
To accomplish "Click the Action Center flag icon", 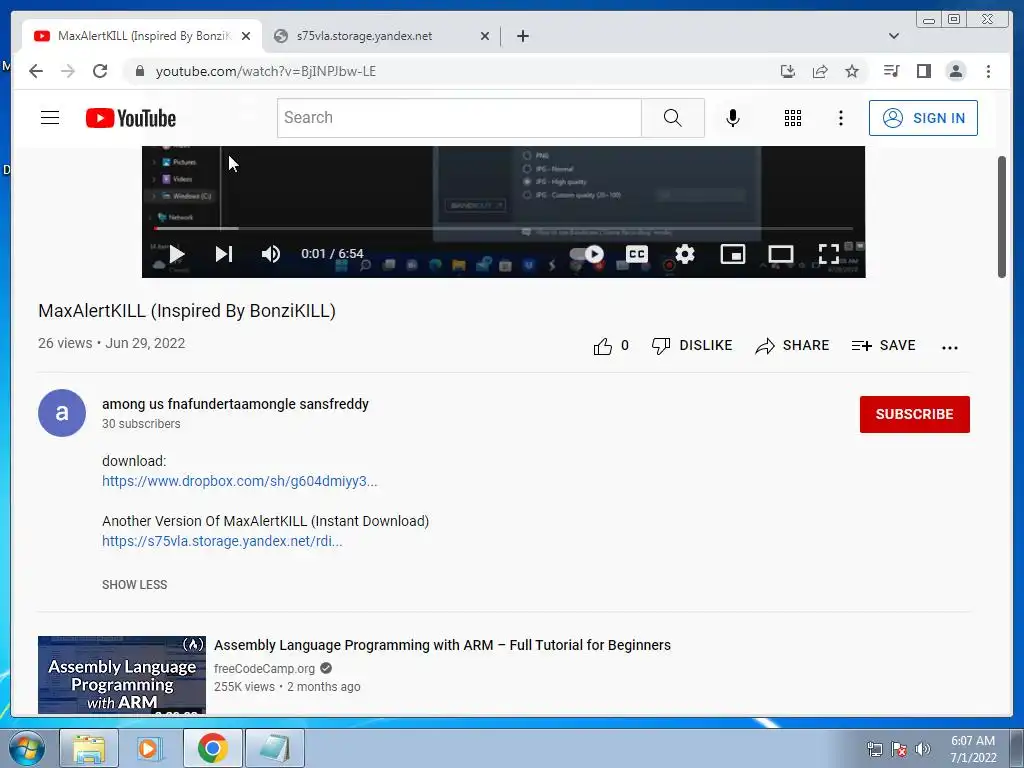I will (x=899, y=749).
